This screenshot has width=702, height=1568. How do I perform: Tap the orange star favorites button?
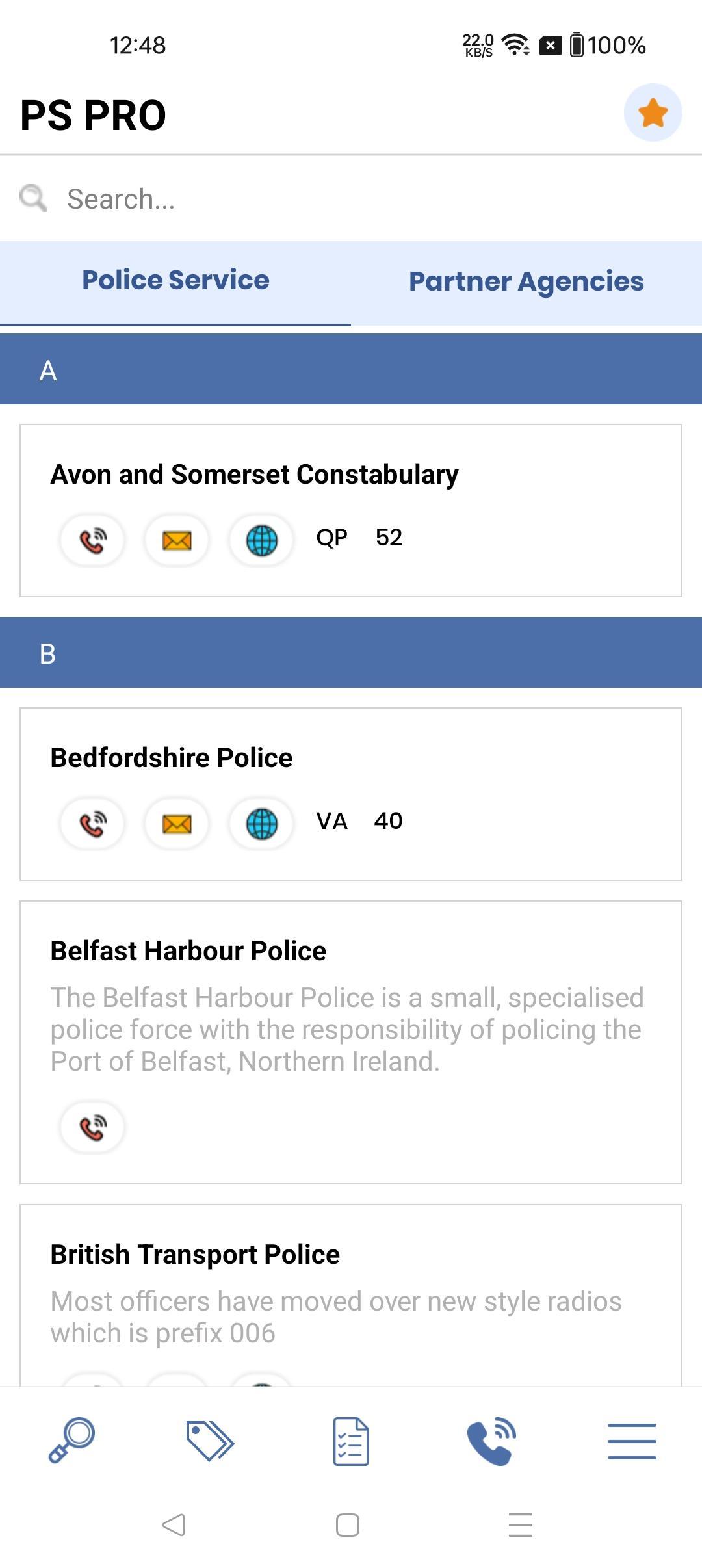point(653,113)
